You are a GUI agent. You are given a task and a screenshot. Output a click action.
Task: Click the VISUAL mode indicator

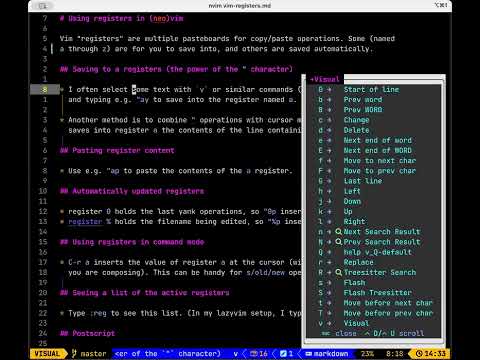click(47, 353)
